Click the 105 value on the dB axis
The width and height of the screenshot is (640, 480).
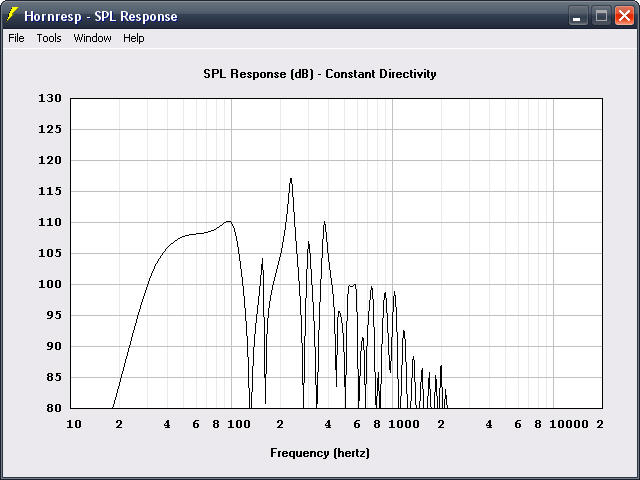pos(50,253)
